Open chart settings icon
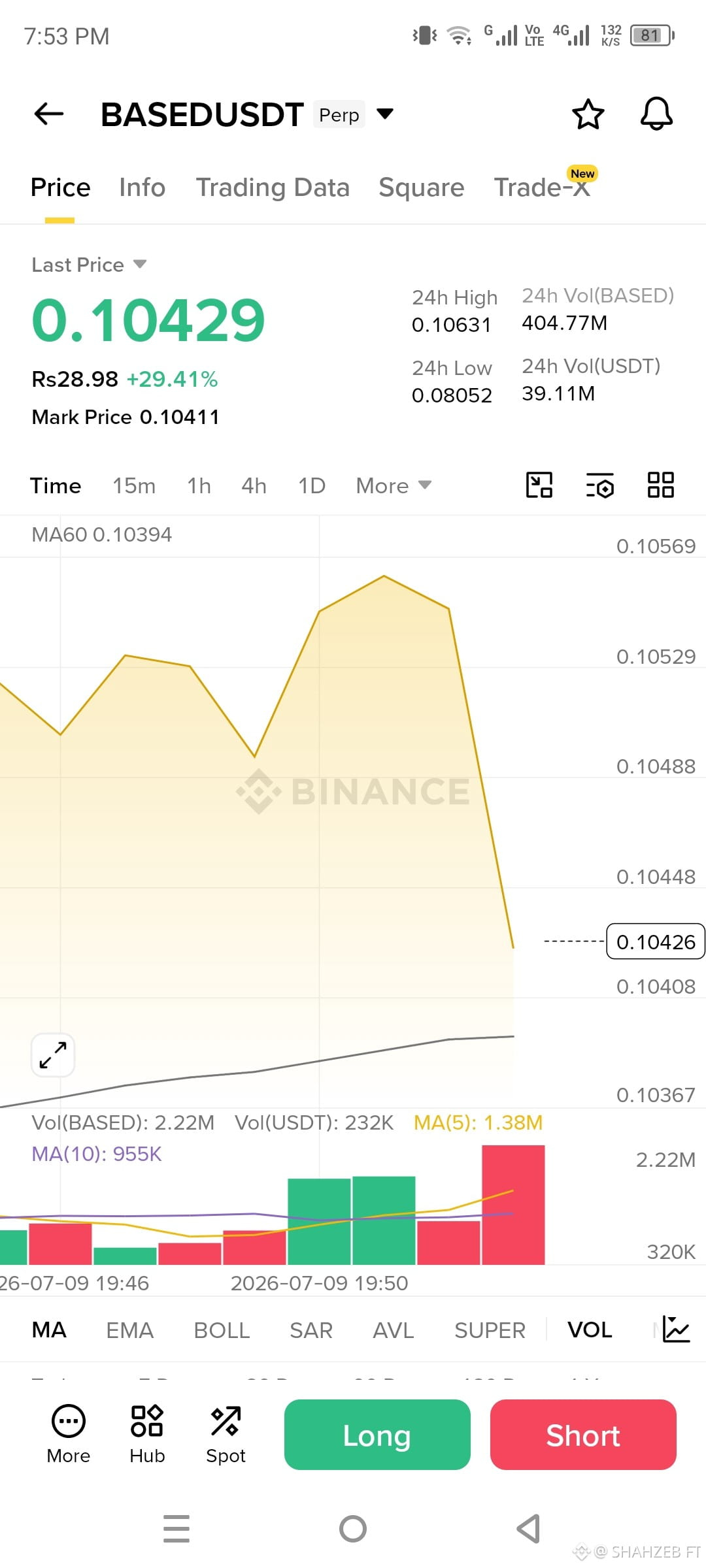The height and width of the screenshot is (1568, 706). tap(599, 485)
